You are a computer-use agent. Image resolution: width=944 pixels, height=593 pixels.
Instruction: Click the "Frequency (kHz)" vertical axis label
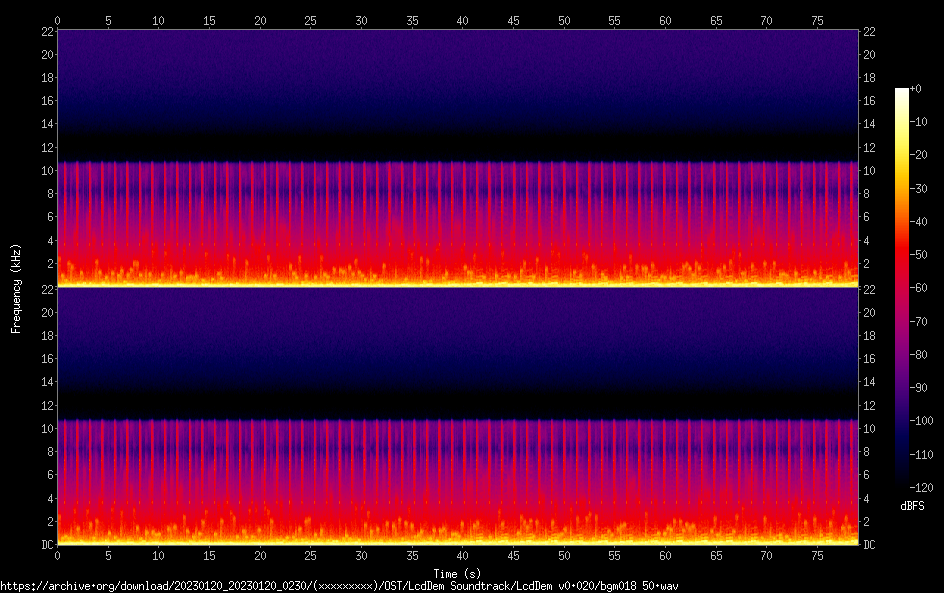tap(16, 287)
